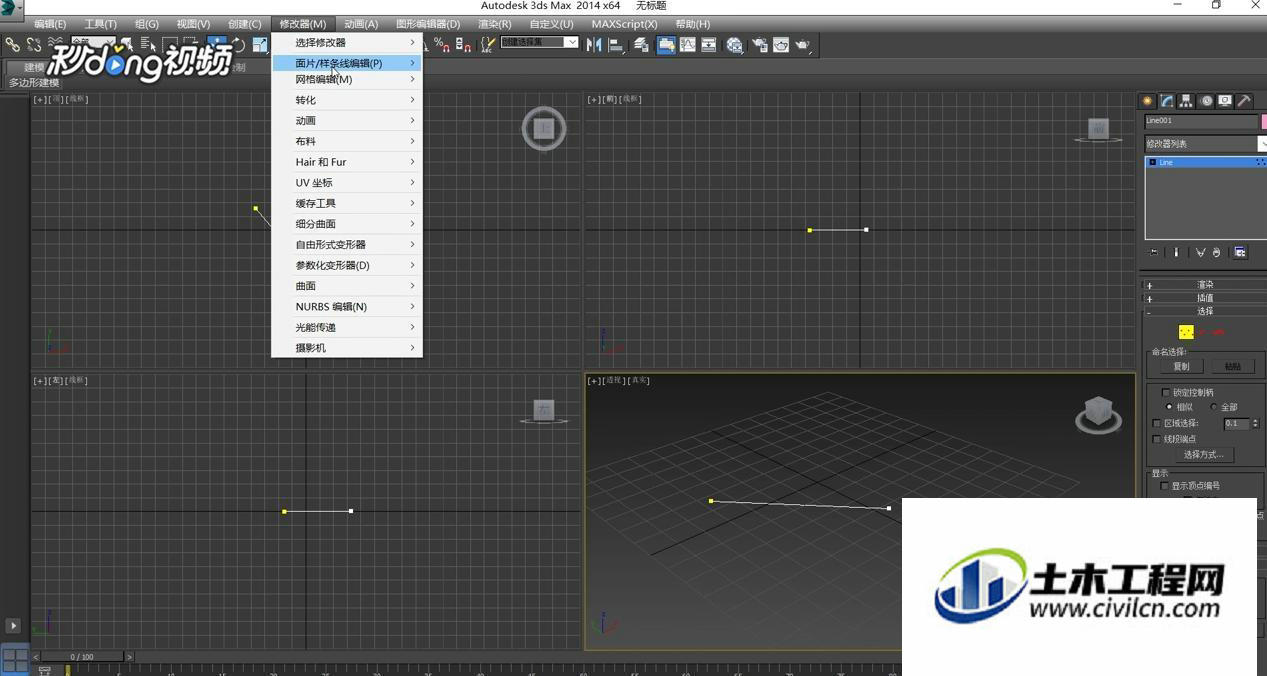
Task: Click the 复制 button
Action: pyautogui.click(x=1181, y=367)
